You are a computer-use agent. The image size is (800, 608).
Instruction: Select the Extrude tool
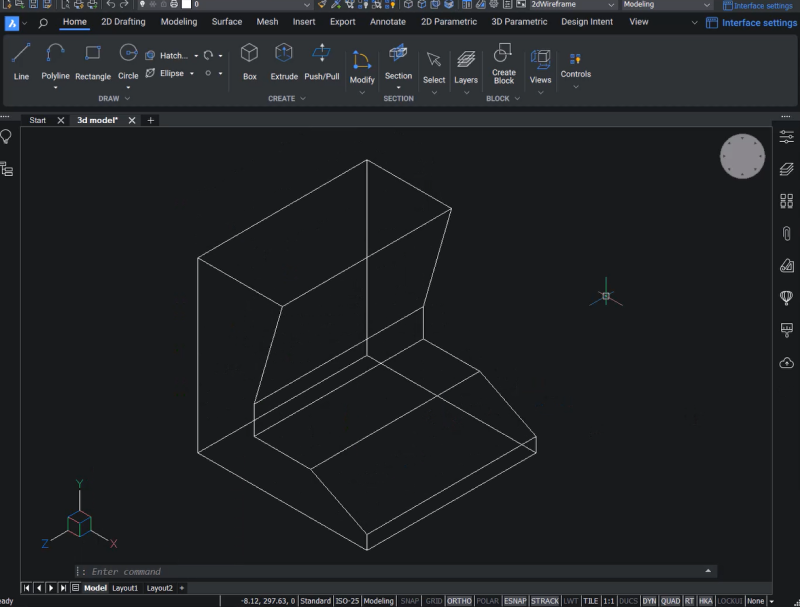284,62
